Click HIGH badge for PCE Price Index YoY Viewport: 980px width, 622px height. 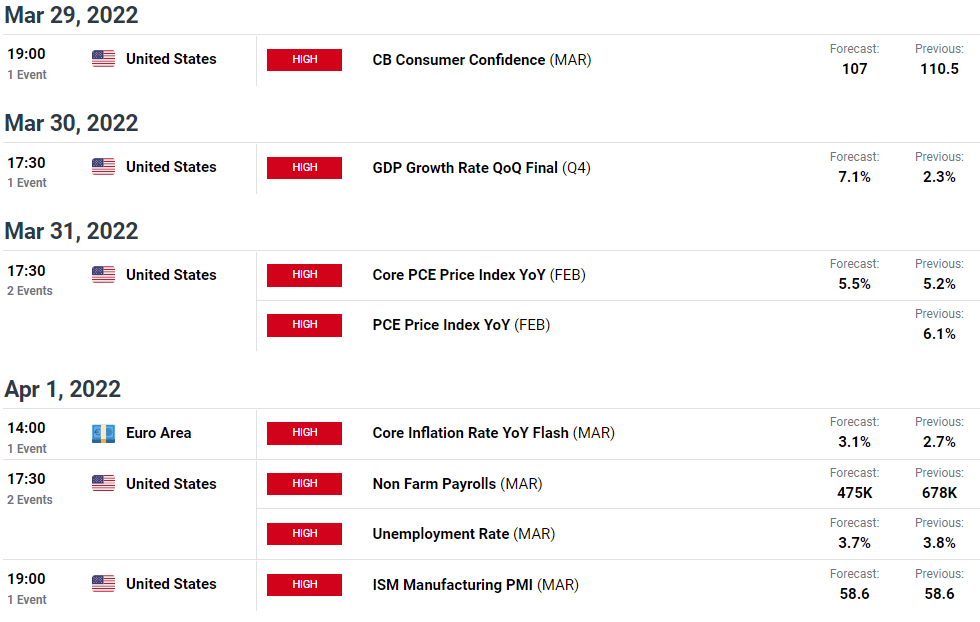coord(304,325)
